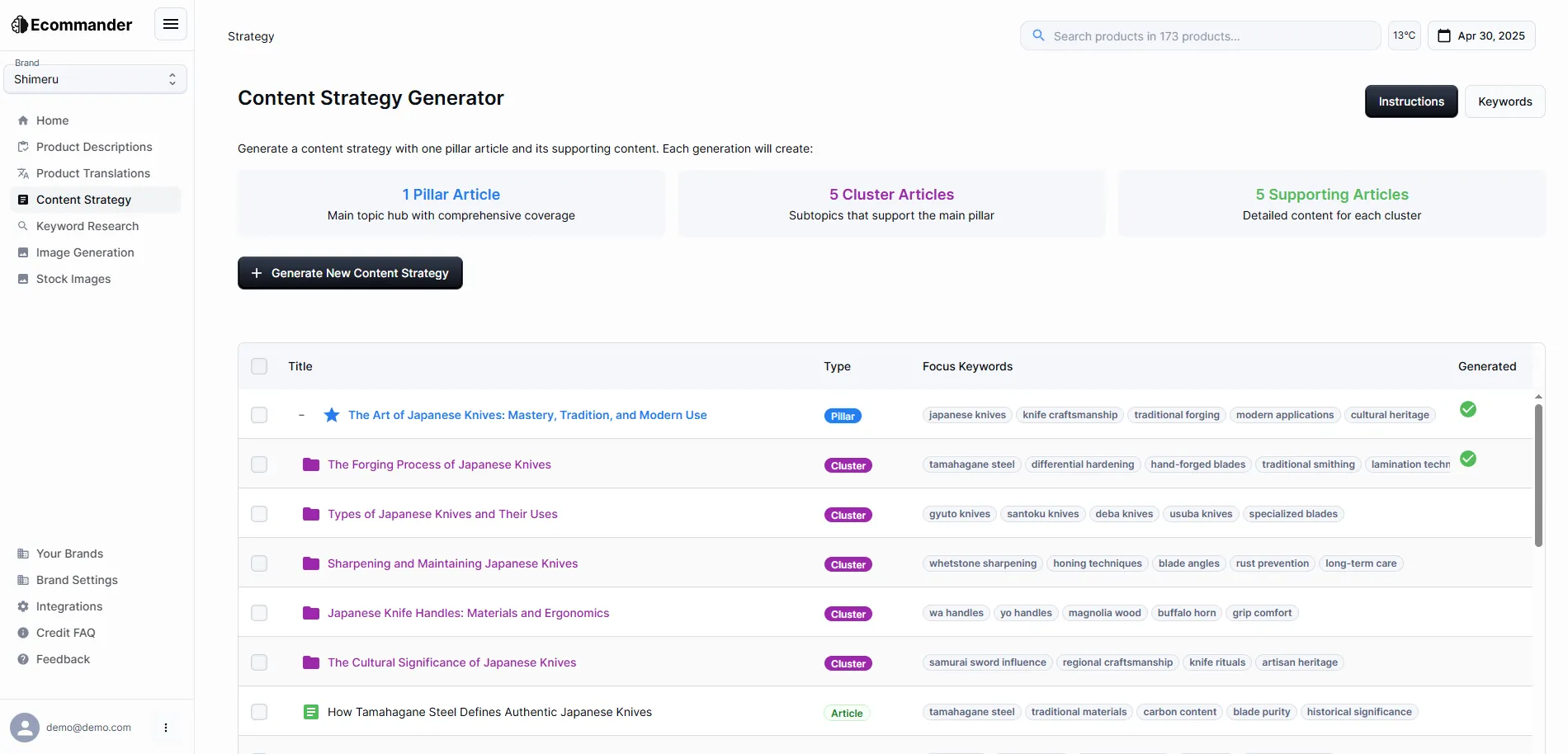Click the Tamahagane Steel article document icon
The width and height of the screenshot is (1568, 754).
[311, 712]
